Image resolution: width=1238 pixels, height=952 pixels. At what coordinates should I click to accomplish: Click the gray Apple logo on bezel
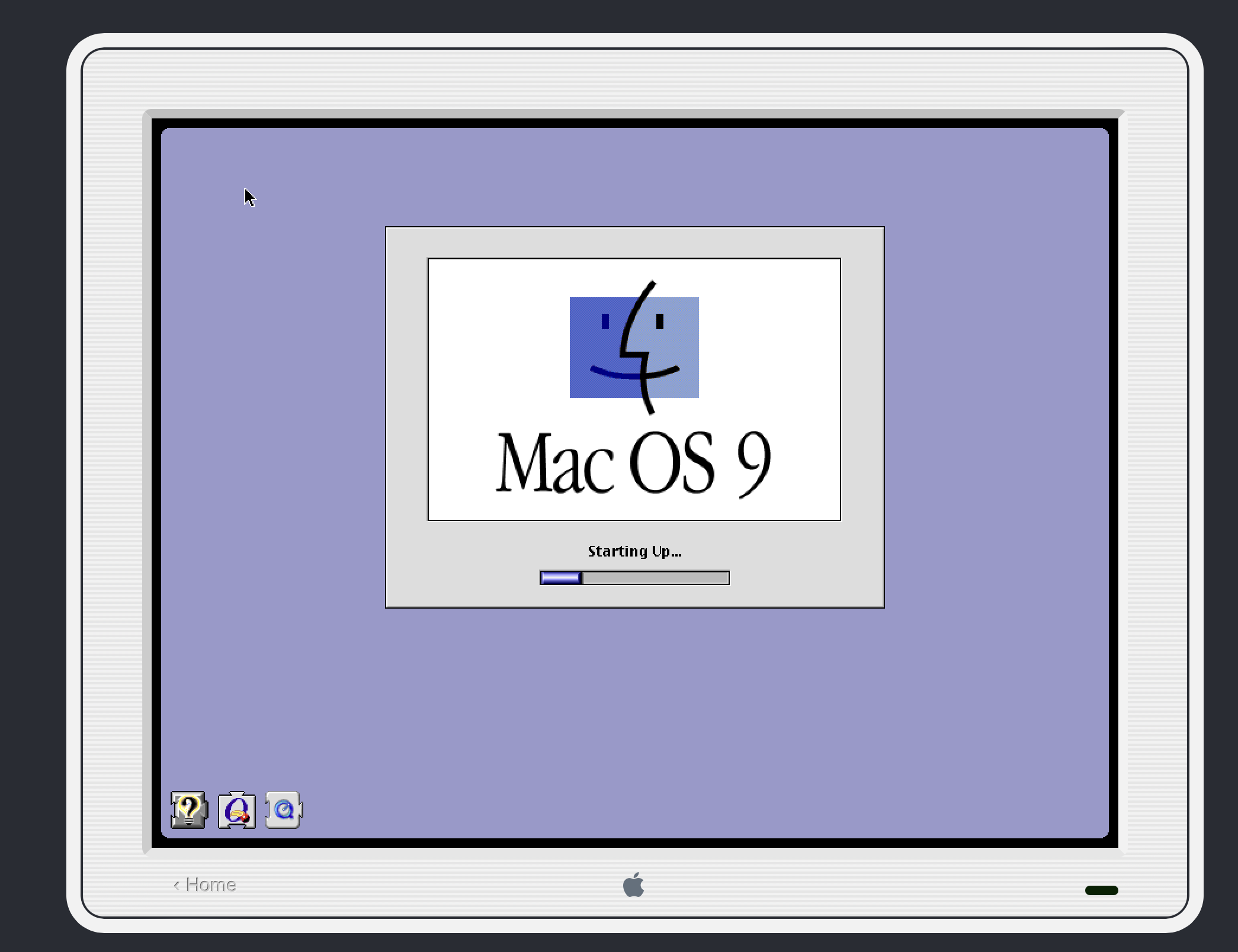[633, 885]
